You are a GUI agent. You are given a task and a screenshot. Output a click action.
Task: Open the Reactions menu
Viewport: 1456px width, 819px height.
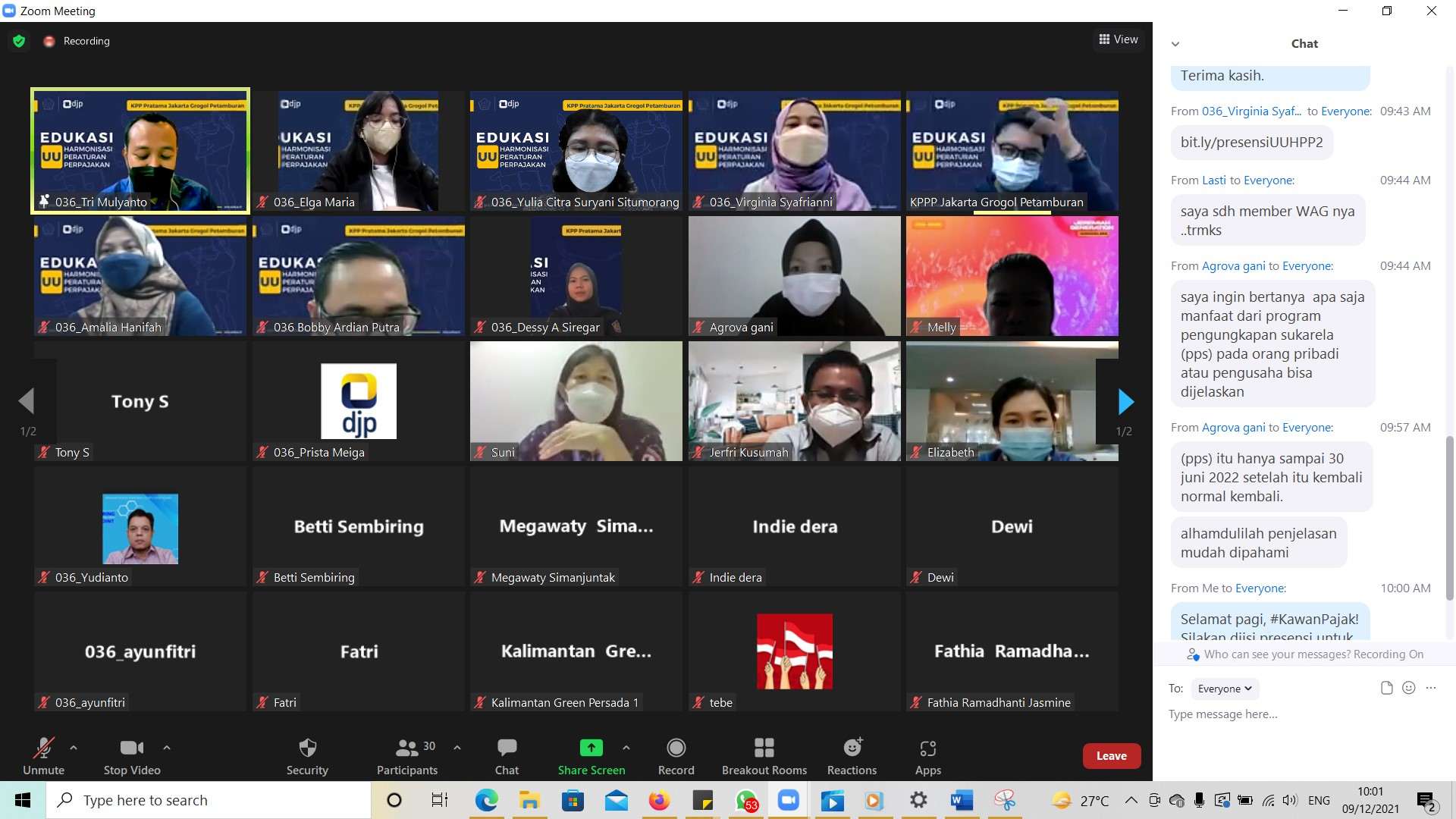(852, 756)
